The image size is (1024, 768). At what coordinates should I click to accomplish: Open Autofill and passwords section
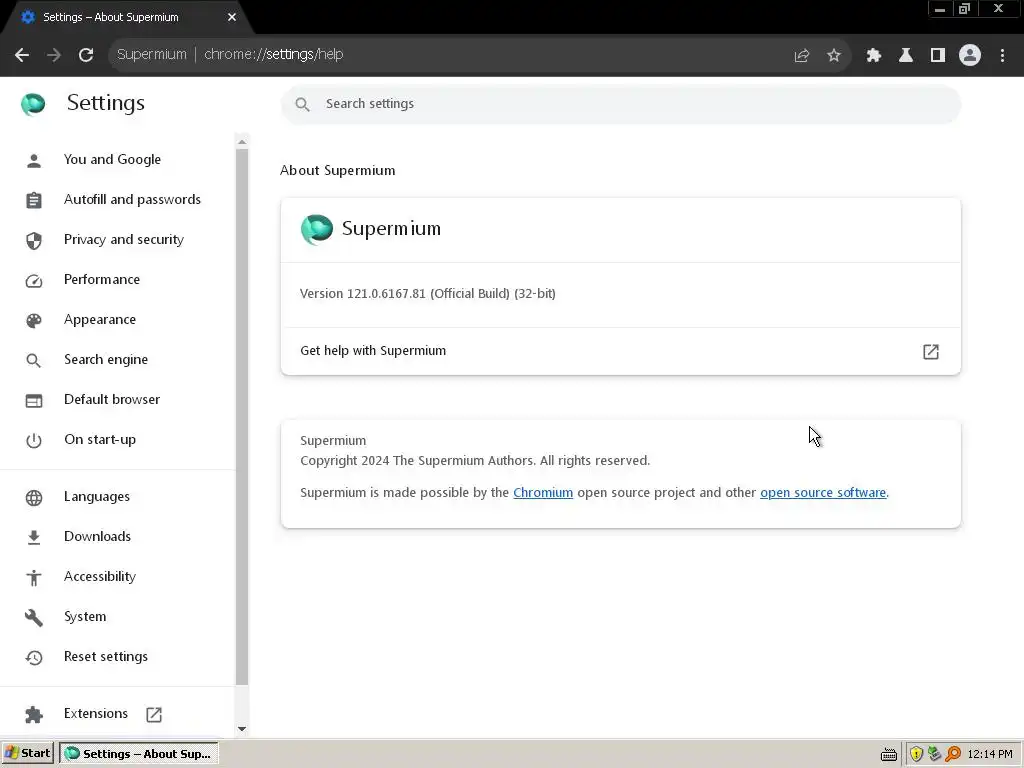pyautogui.click(x=132, y=199)
